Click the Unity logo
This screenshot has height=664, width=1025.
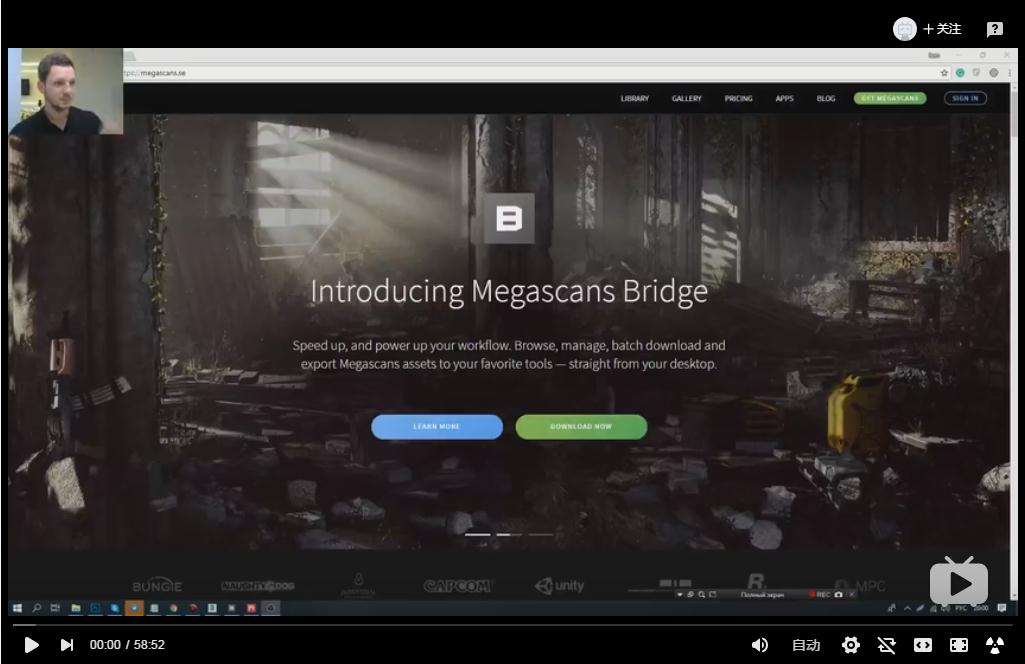coord(560,586)
